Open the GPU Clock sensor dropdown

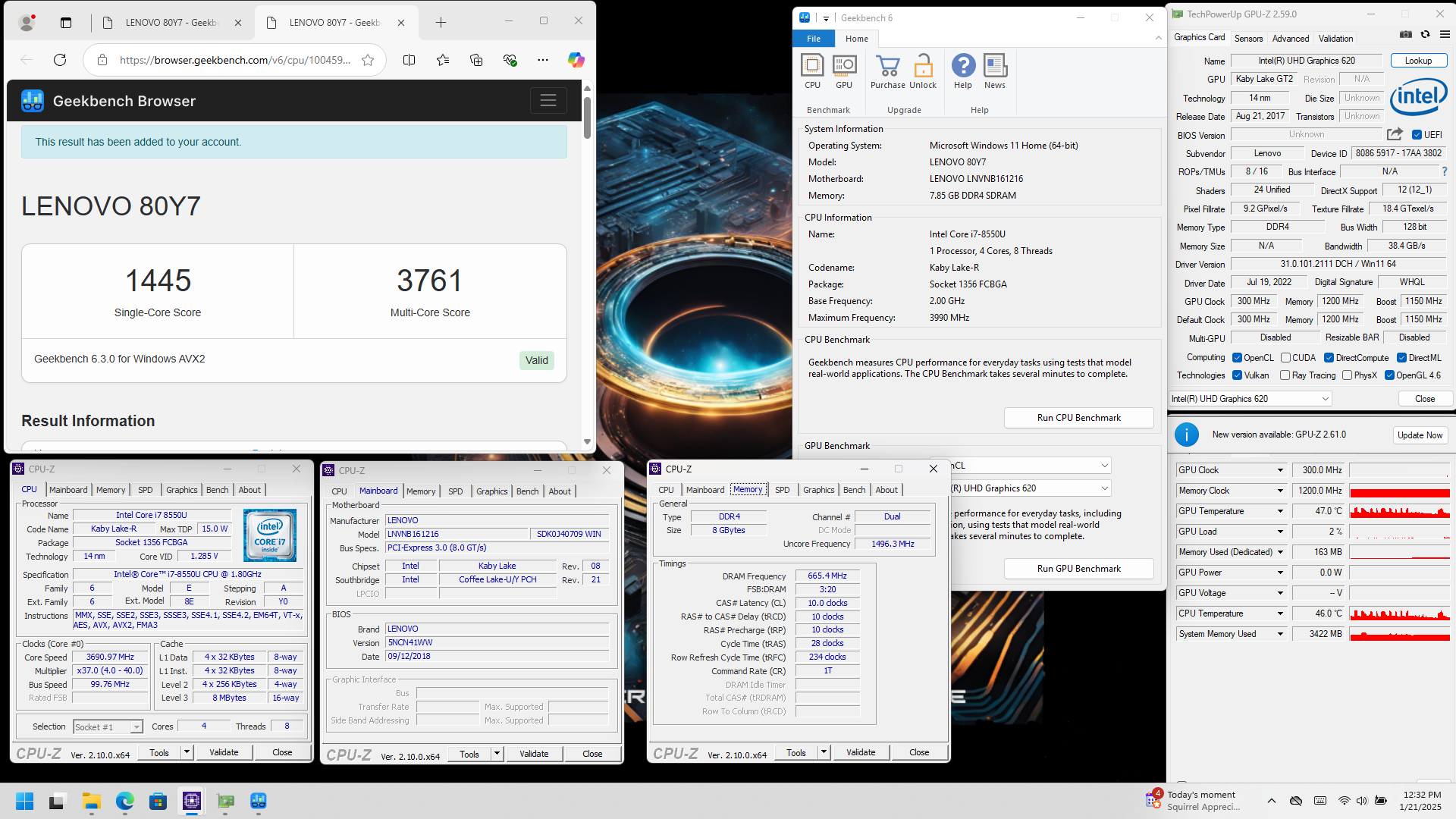(x=1280, y=470)
